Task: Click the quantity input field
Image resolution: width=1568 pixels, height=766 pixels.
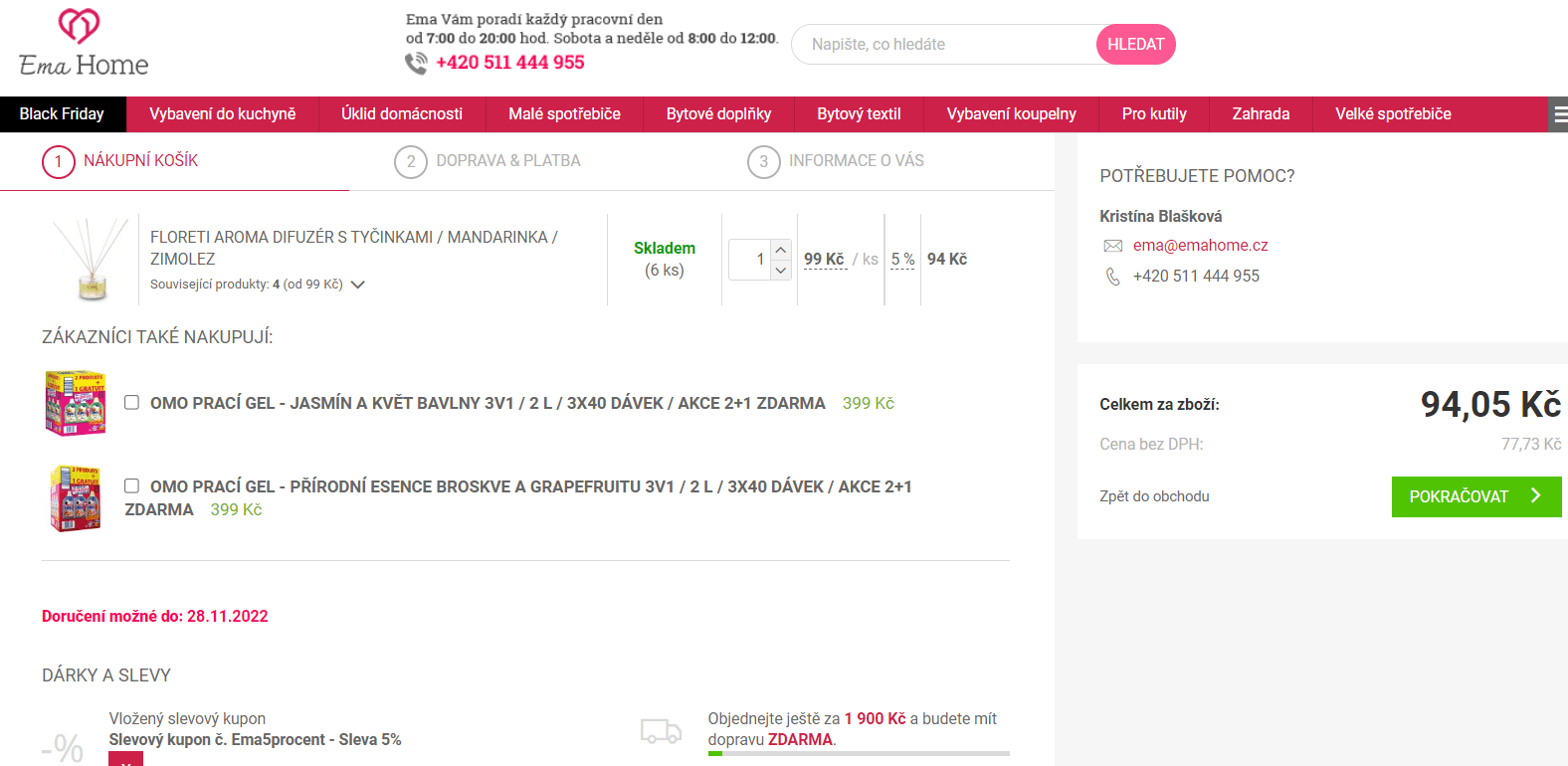Action: (x=750, y=260)
